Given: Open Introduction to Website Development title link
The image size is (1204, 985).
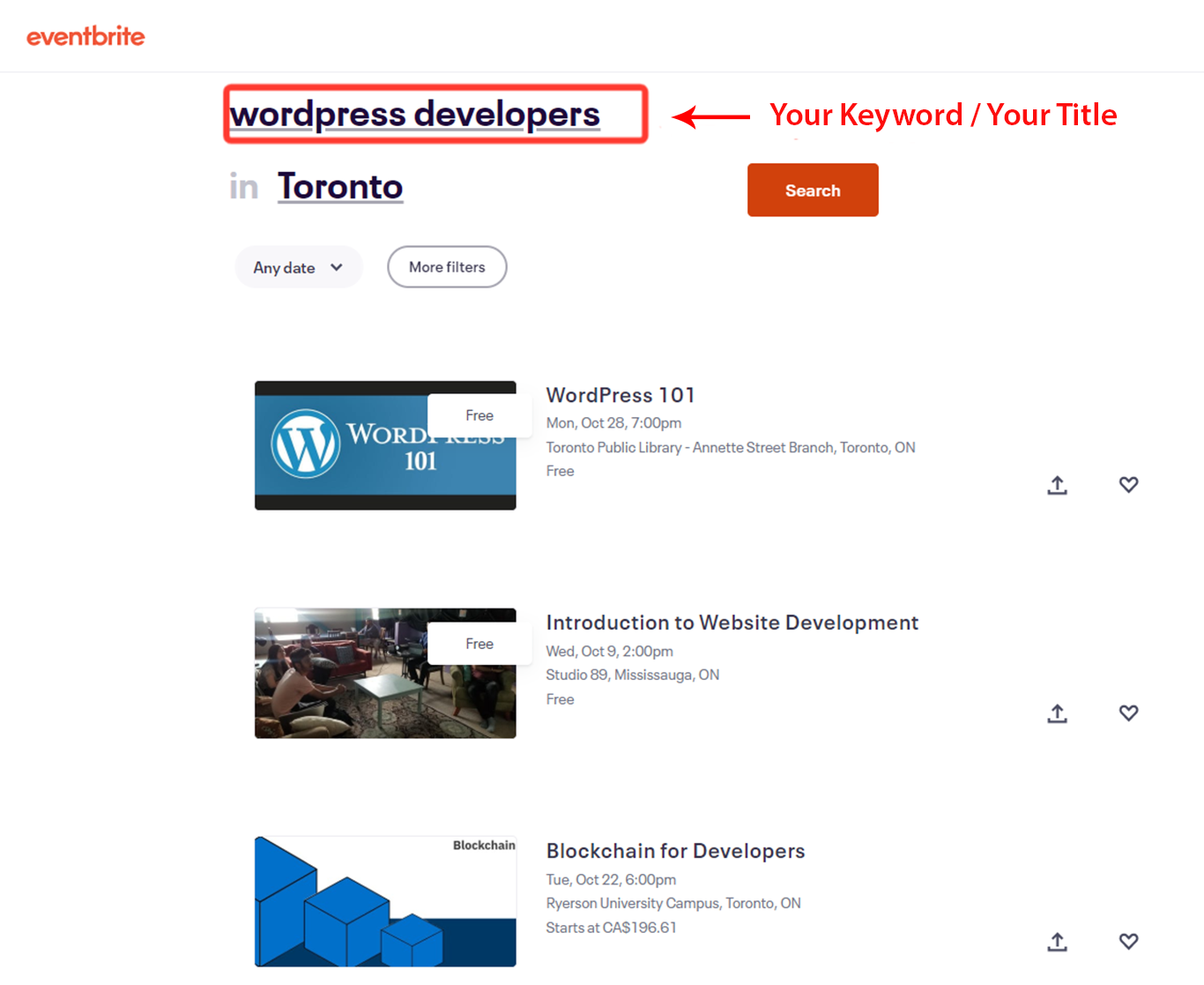Looking at the screenshot, I should click(x=732, y=623).
